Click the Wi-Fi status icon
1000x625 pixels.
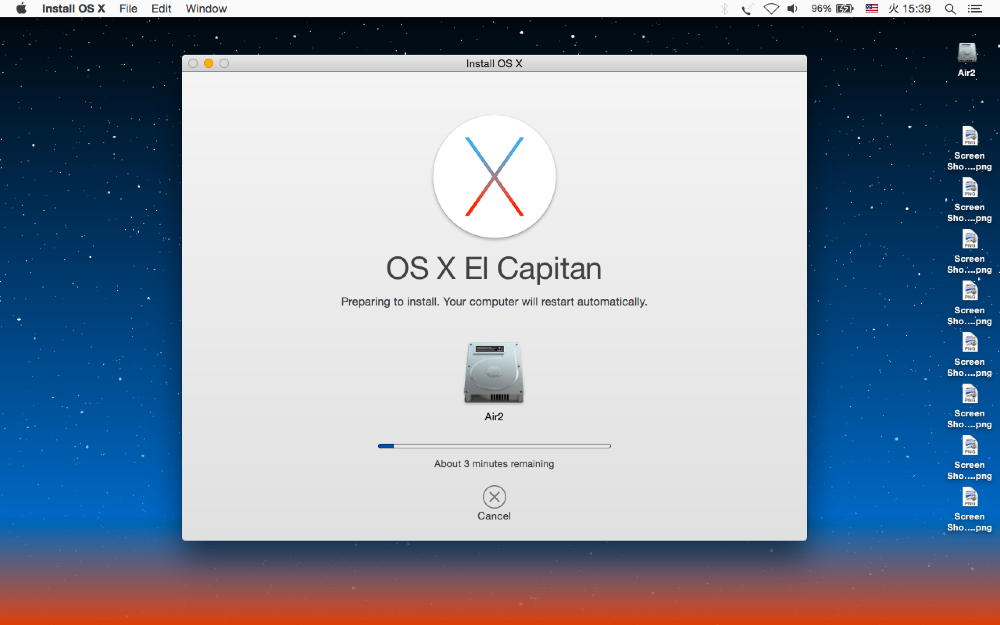[771, 9]
